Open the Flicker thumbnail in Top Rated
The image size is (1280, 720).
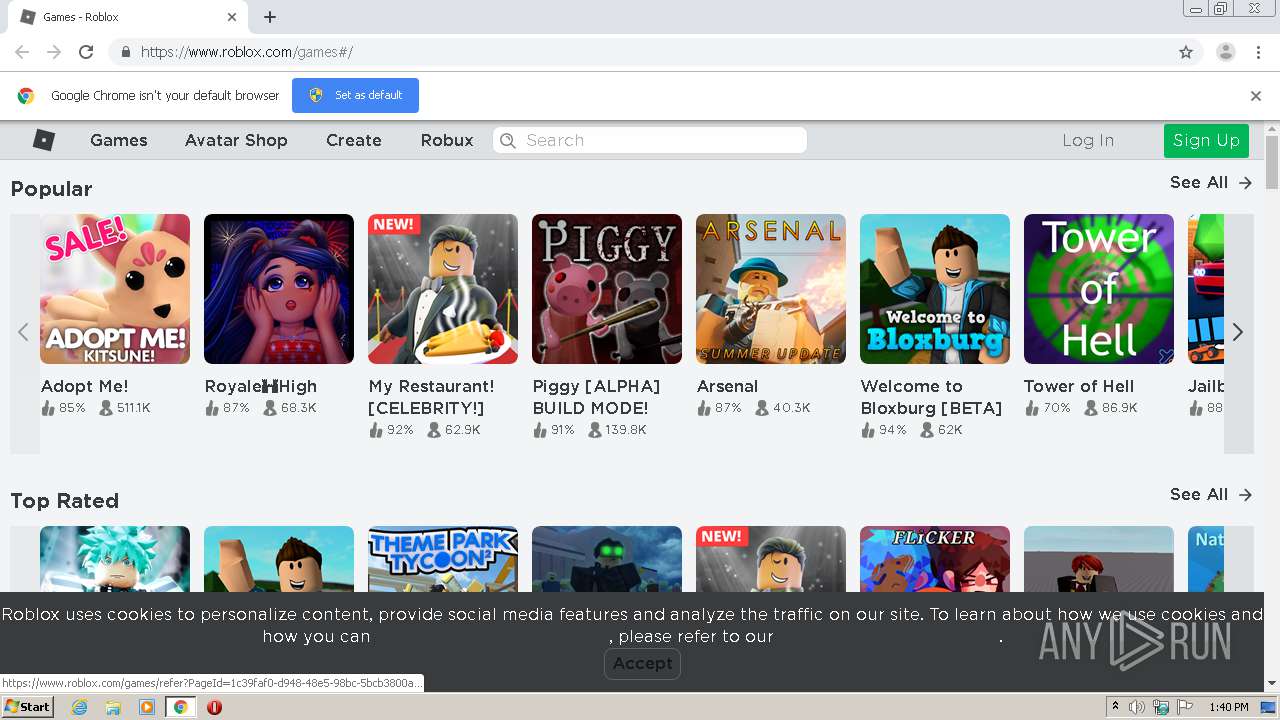[x=935, y=559]
